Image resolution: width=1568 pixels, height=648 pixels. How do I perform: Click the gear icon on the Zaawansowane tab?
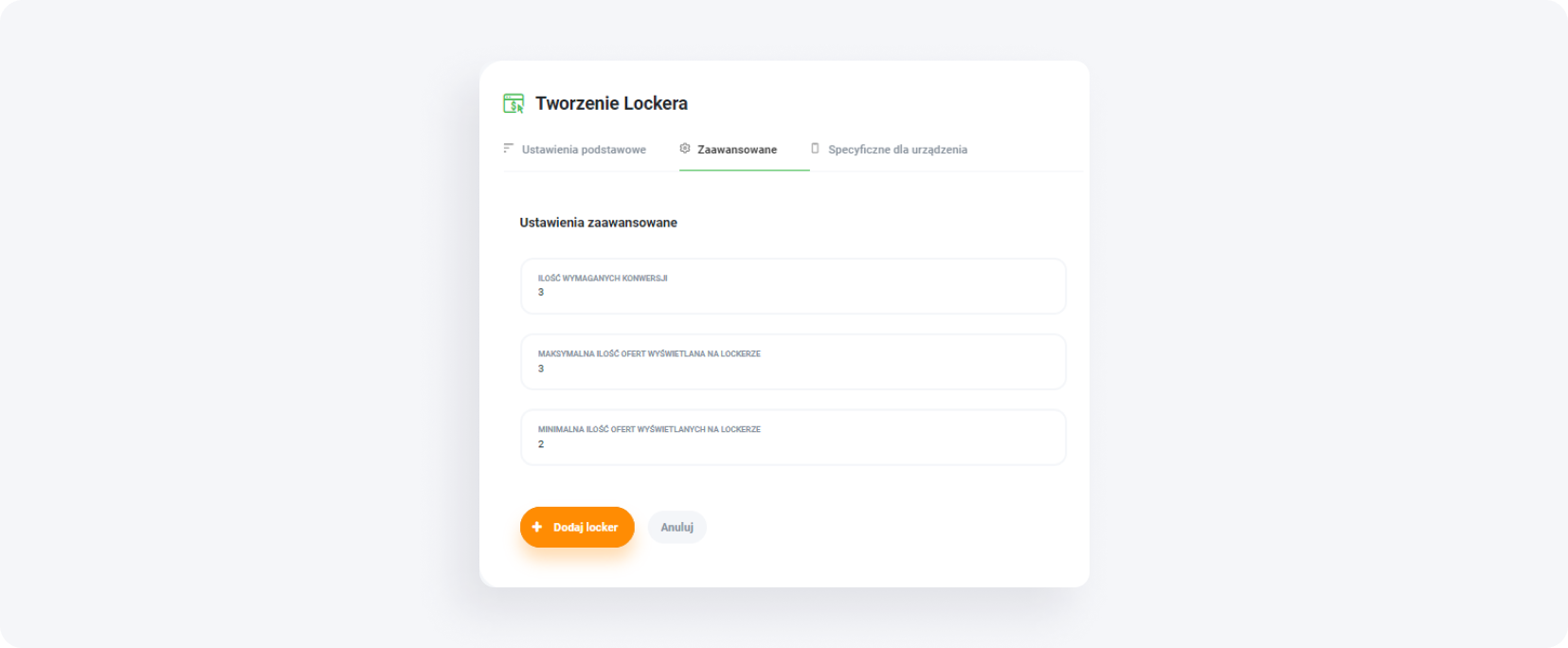click(684, 149)
